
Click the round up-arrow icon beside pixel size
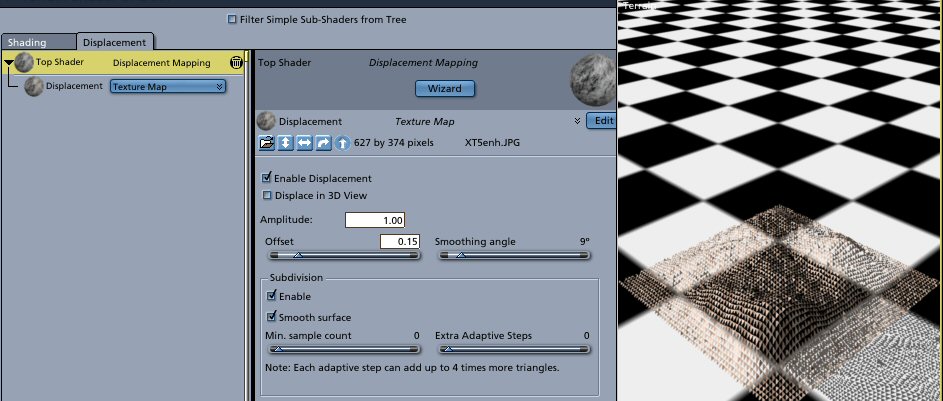[x=342, y=143]
